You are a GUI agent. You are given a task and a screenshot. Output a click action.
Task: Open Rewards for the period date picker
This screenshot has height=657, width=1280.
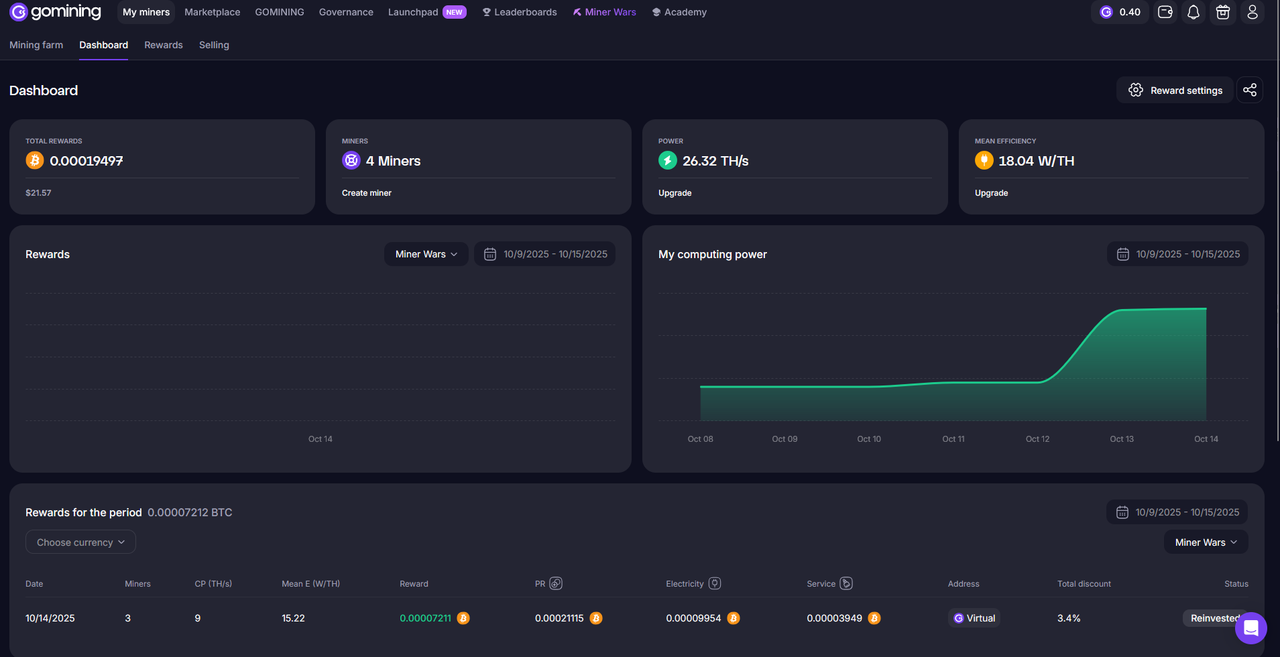click(1177, 512)
